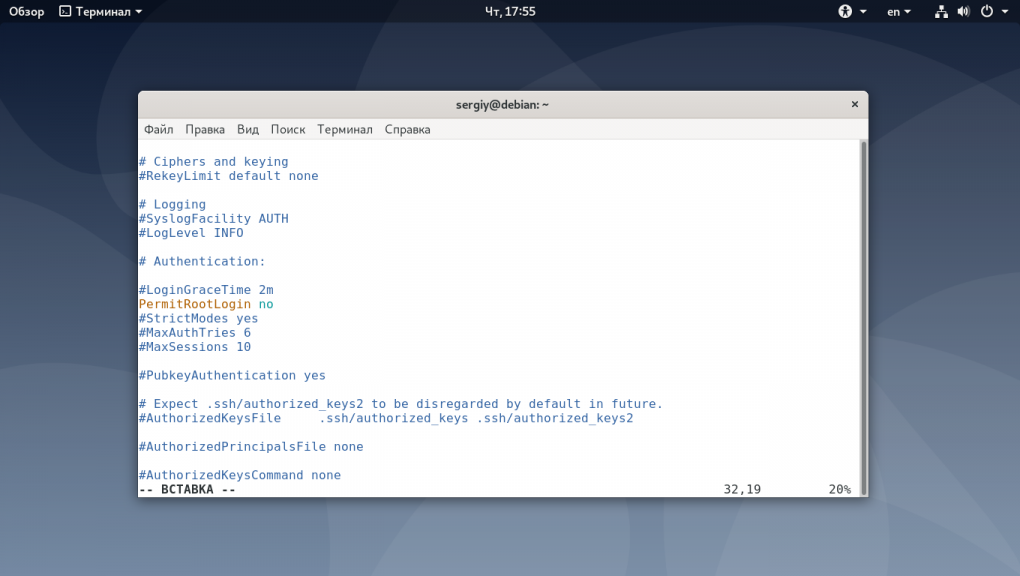The height and width of the screenshot is (576, 1020).
Task: Open the Файл menu
Action: pos(158,129)
